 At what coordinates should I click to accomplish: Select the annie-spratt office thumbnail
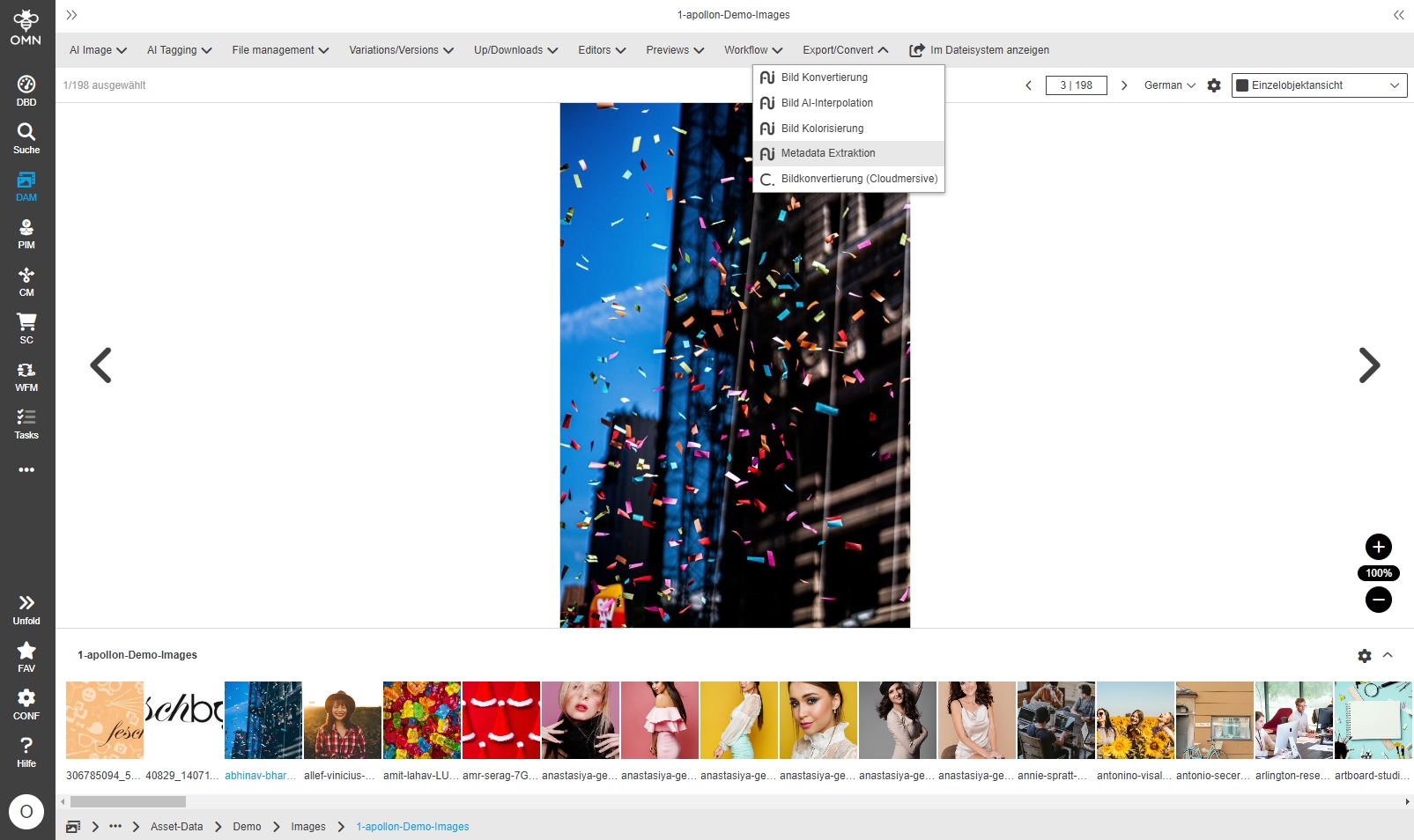[x=1056, y=720]
